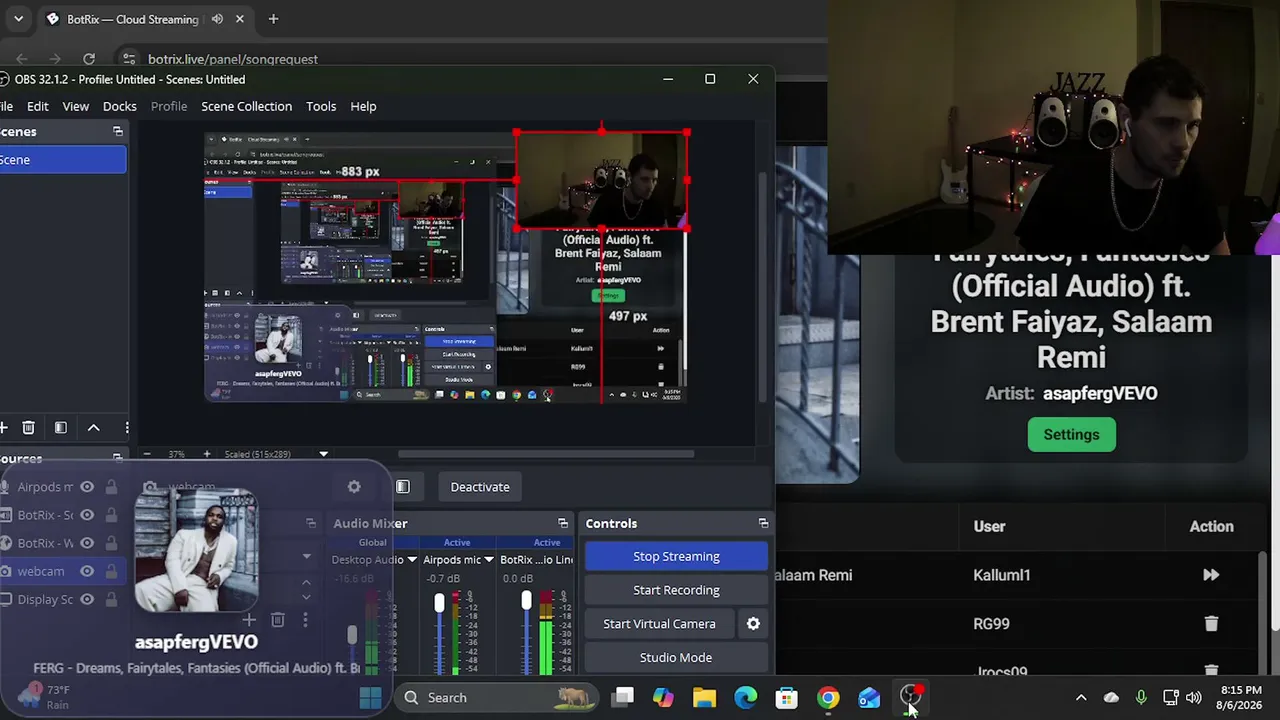Add a new scene with plus icon
This screenshot has height=720, width=1280.
[4, 428]
